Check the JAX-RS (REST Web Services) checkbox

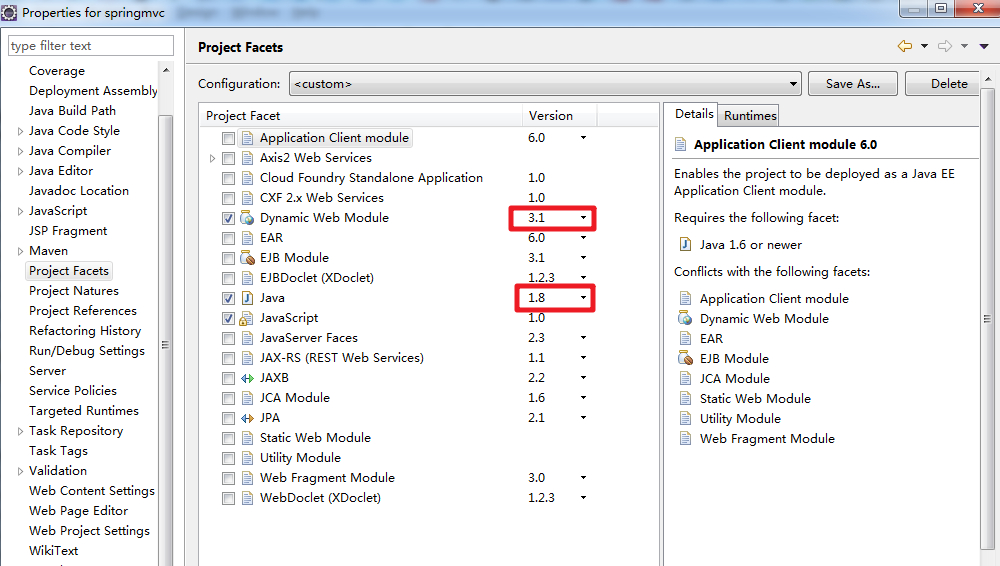(228, 359)
